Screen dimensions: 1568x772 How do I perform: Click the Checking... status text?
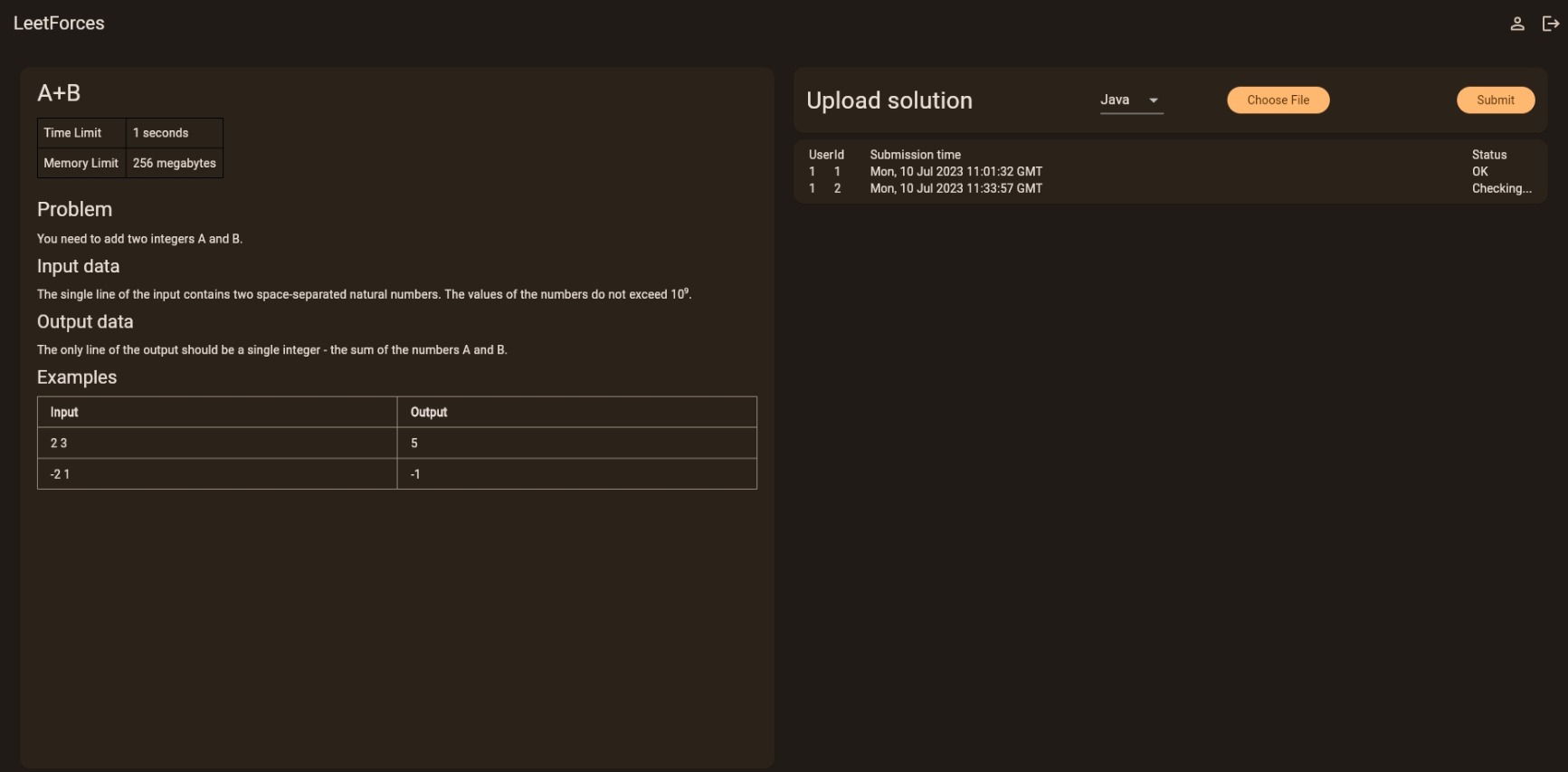coord(1501,189)
